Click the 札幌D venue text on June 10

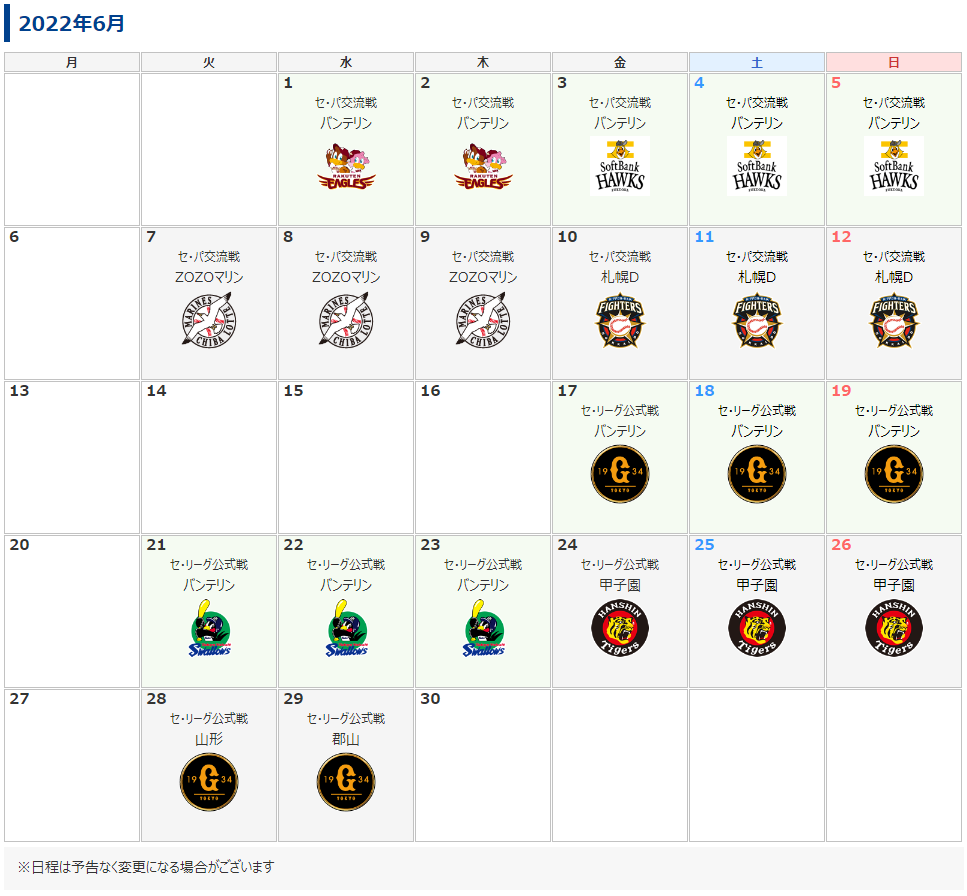tap(620, 277)
